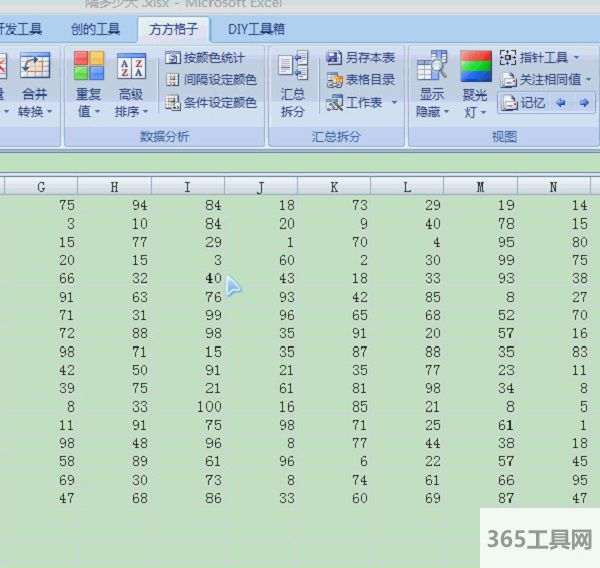Click the 重复值 (duplicate values) icon
The width and height of the screenshot is (600, 568).
(88, 68)
